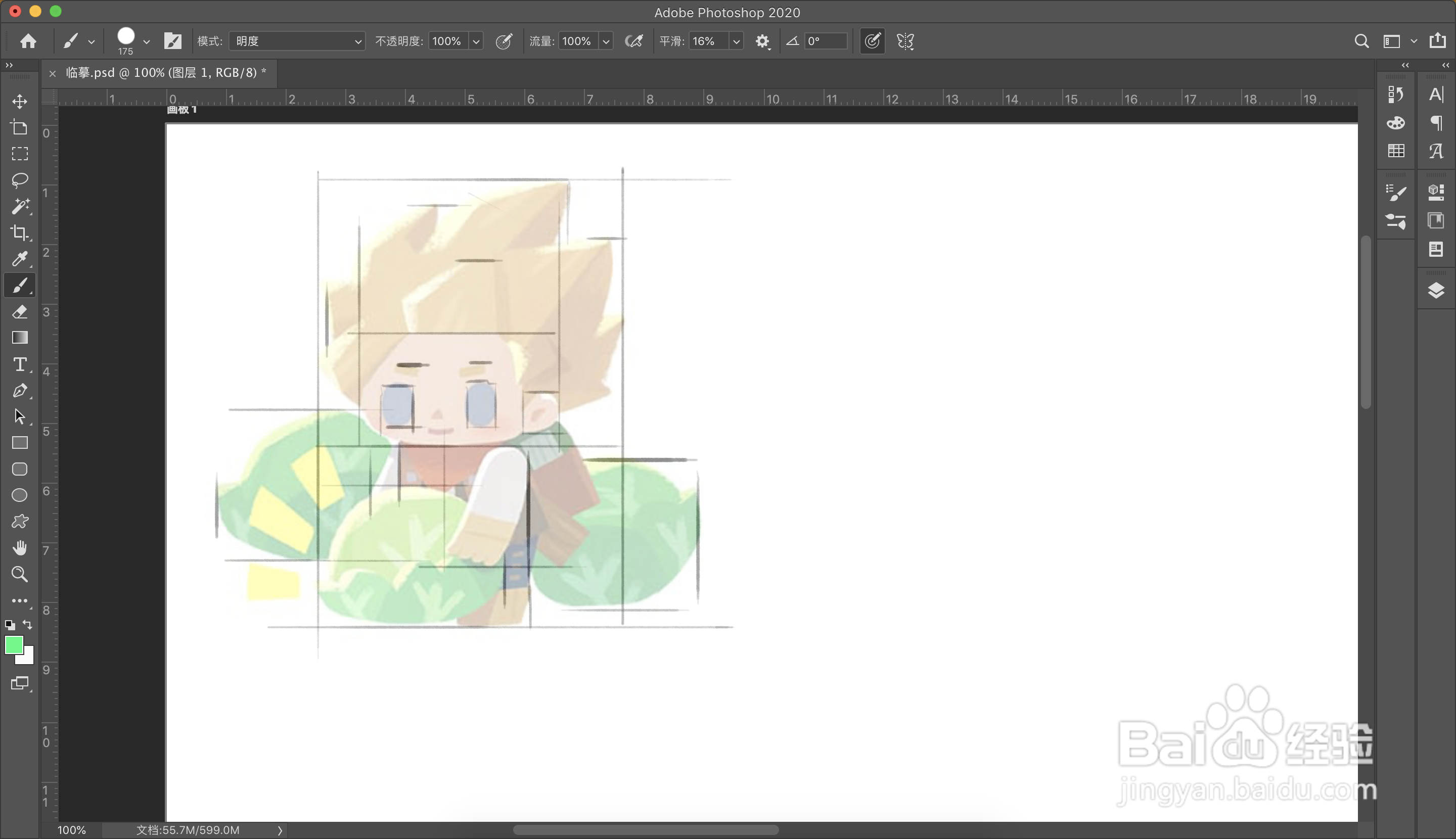
Task: Expand the opacity 100% dropdown arrow
Action: [x=476, y=41]
